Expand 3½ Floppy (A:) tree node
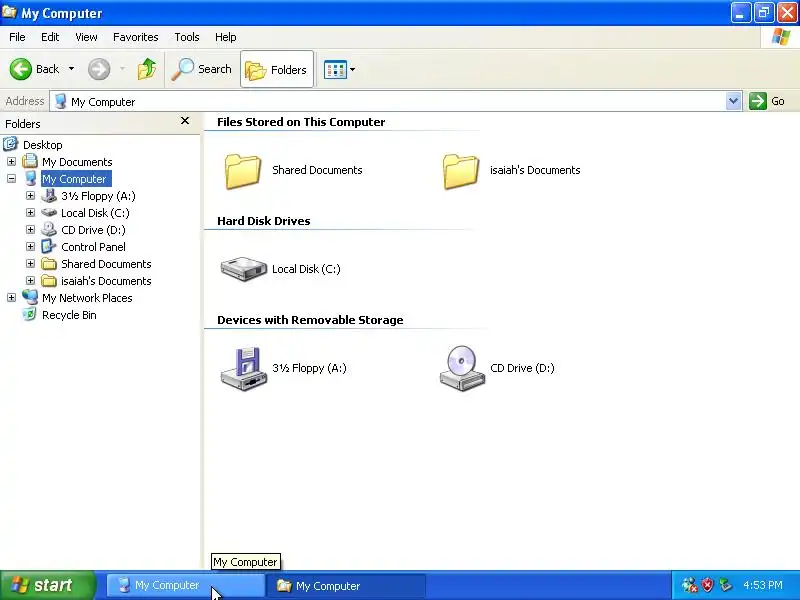The width and height of the screenshot is (800, 600). tap(30, 196)
